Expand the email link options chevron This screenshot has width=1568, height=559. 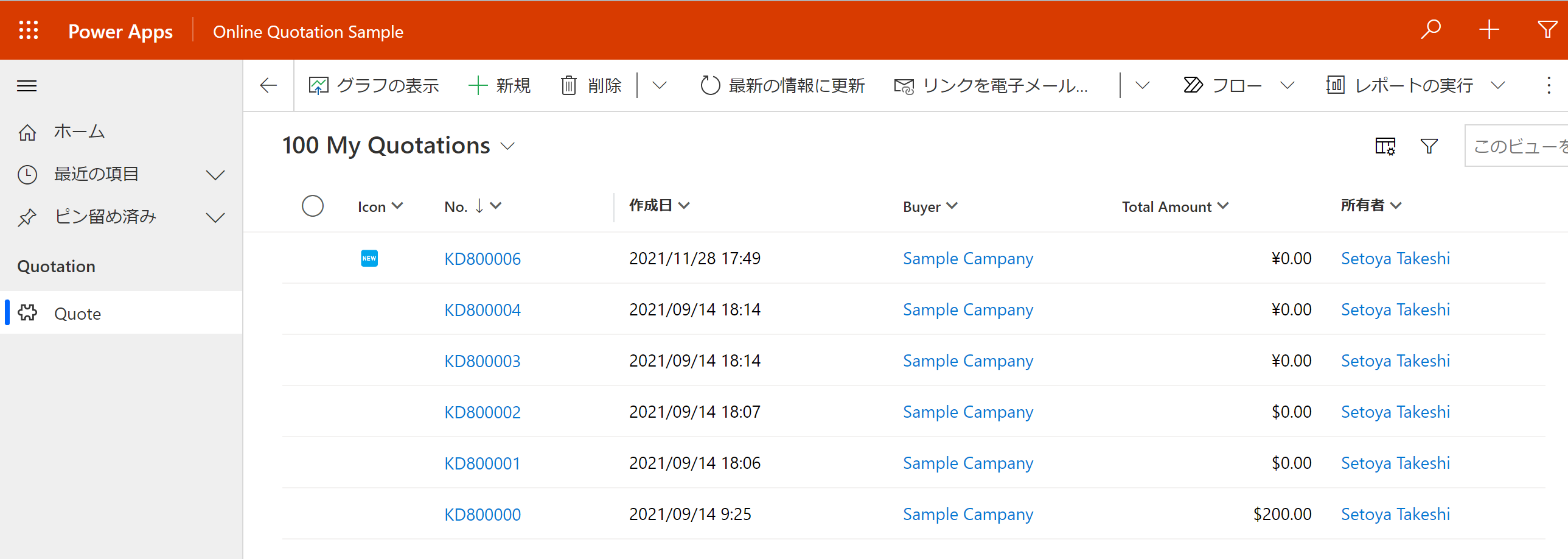[1143, 86]
